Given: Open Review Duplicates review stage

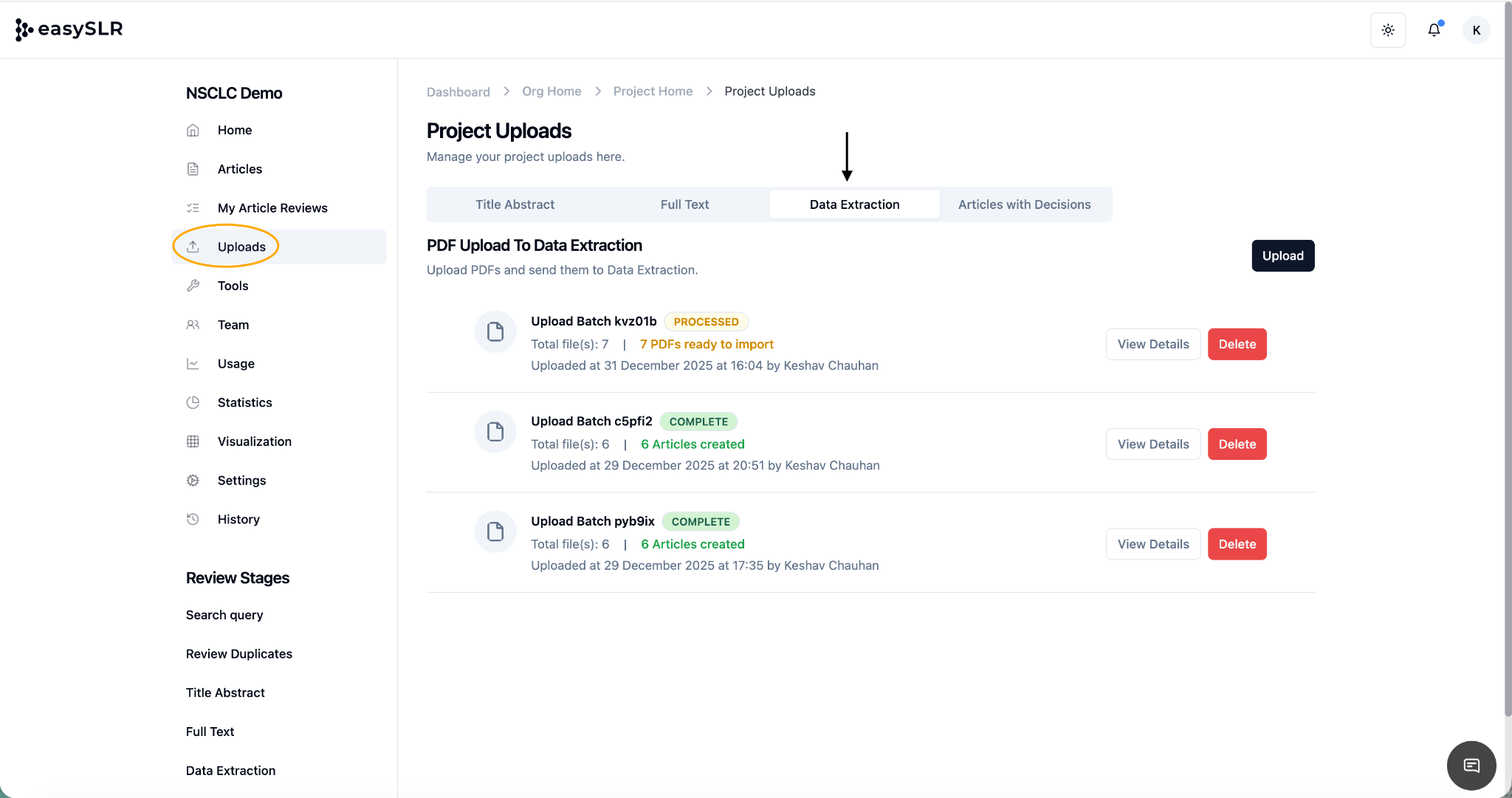Looking at the screenshot, I should tap(239, 654).
